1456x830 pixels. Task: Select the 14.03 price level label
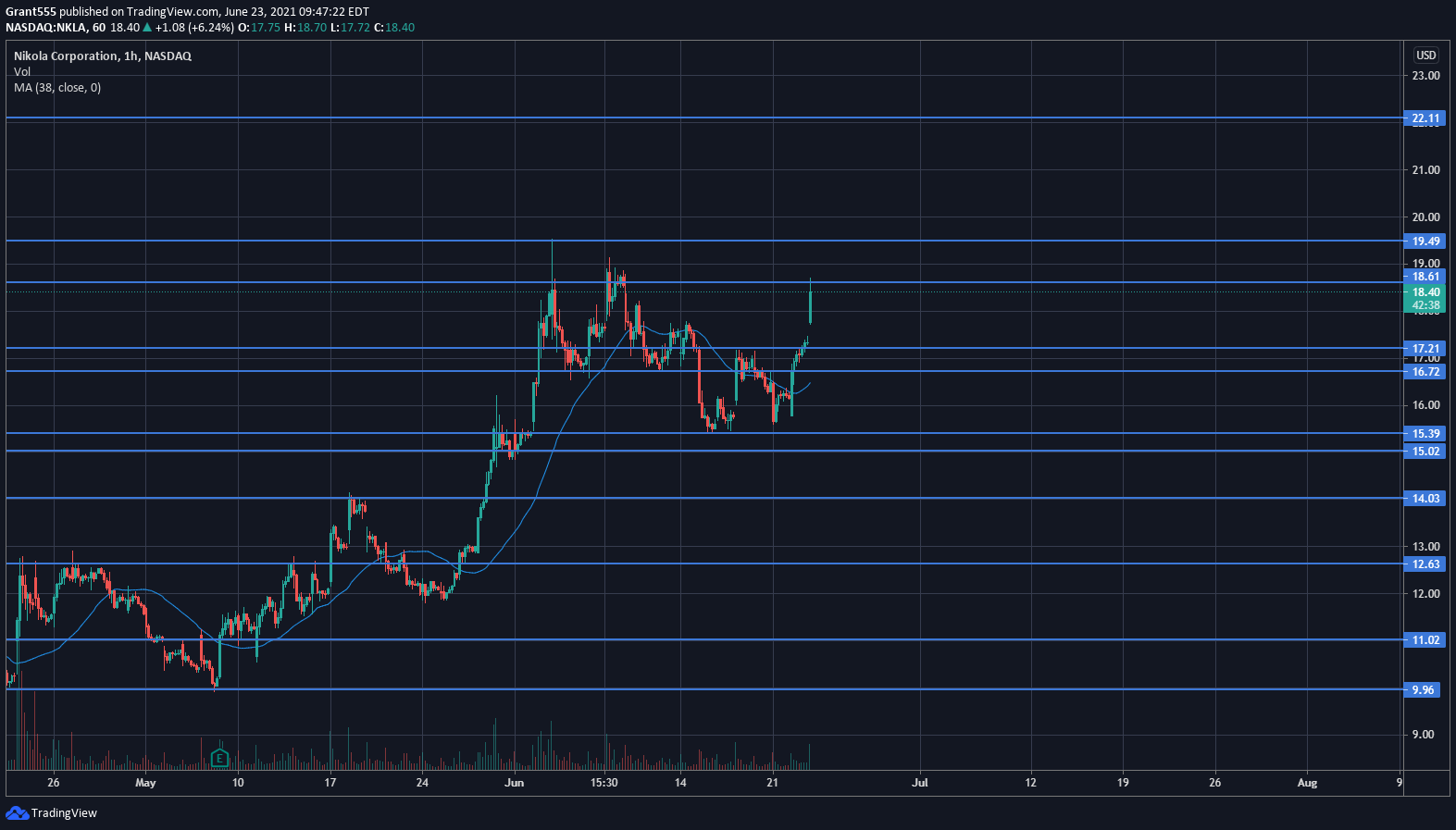click(1425, 499)
